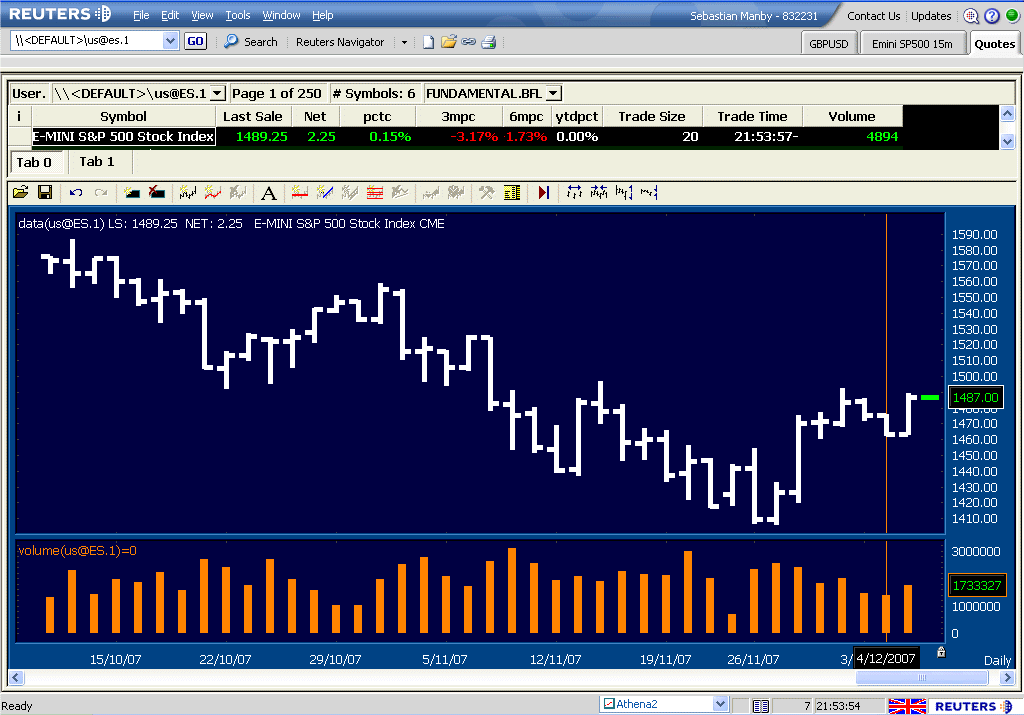Jump to latest bar red arrow
The height and width of the screenshot is (715, 1024).
(543, 192)
